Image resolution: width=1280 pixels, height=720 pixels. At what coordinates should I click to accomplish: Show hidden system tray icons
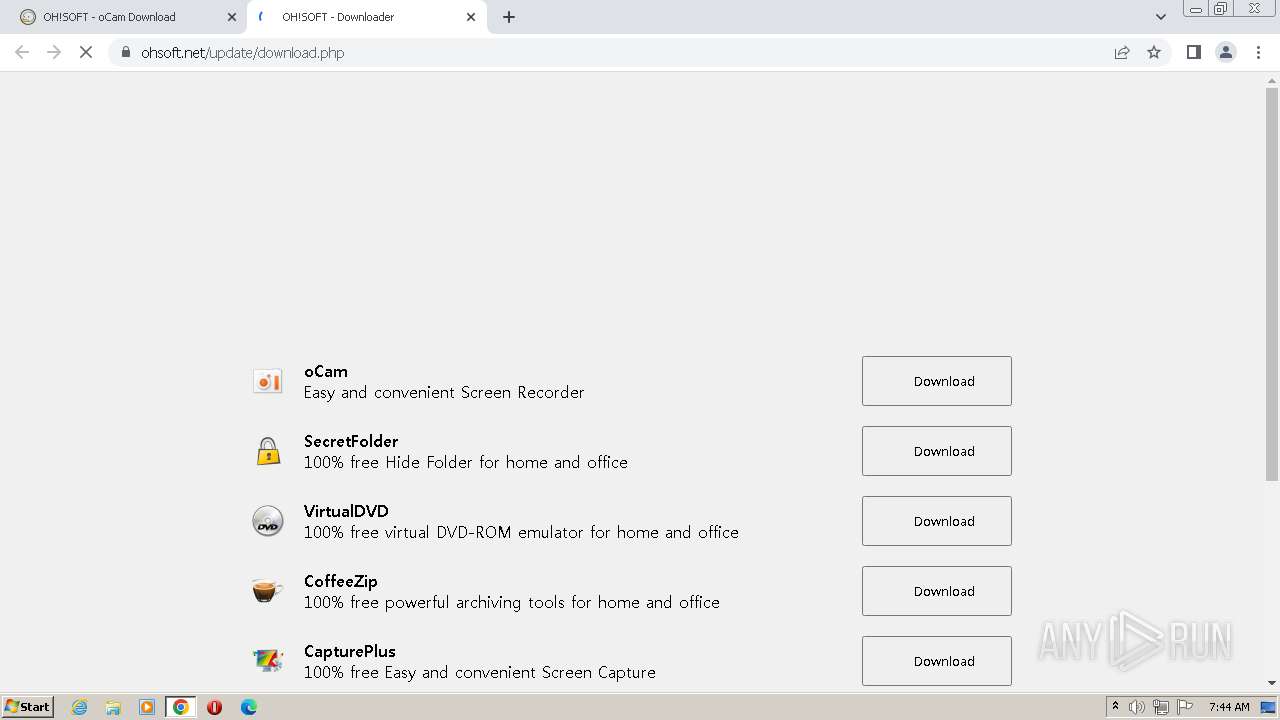point(1115,707)
